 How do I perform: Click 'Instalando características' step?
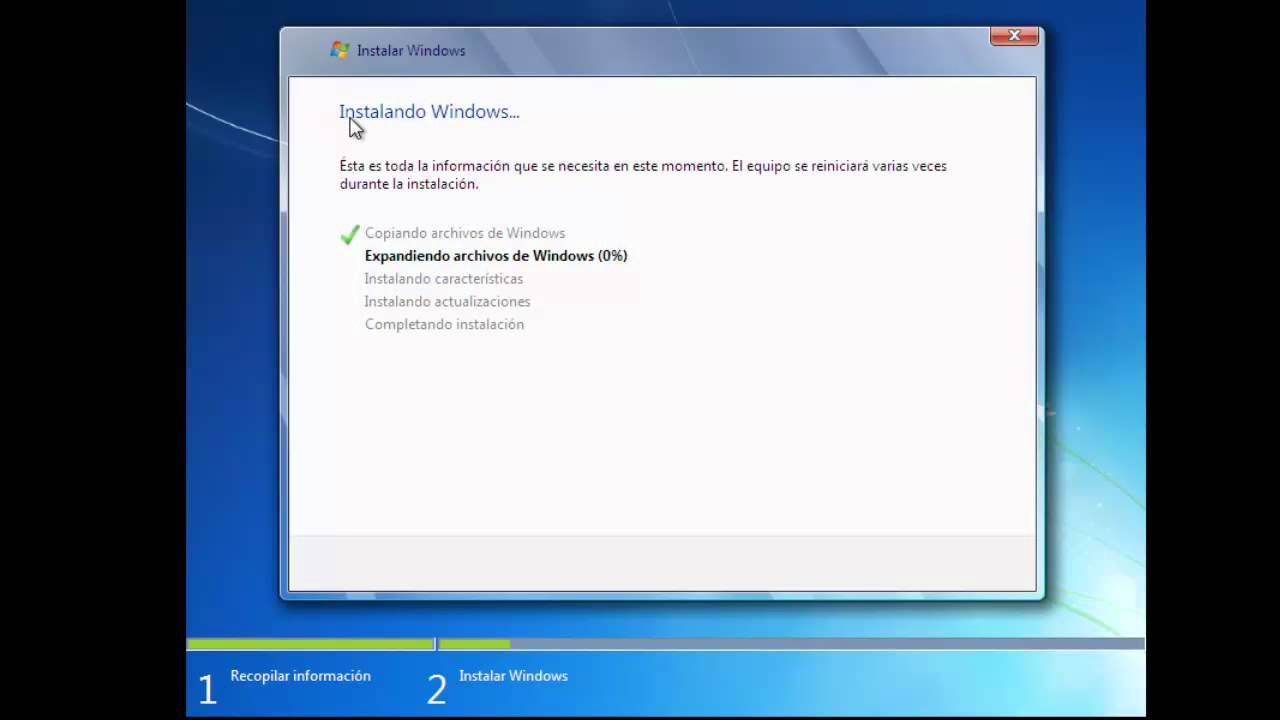[x=444, y=279]
